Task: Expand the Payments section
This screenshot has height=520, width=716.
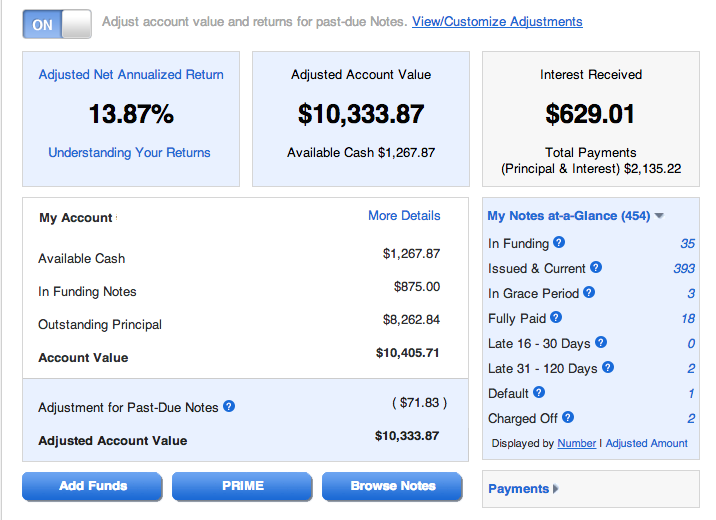Action: 523,489
